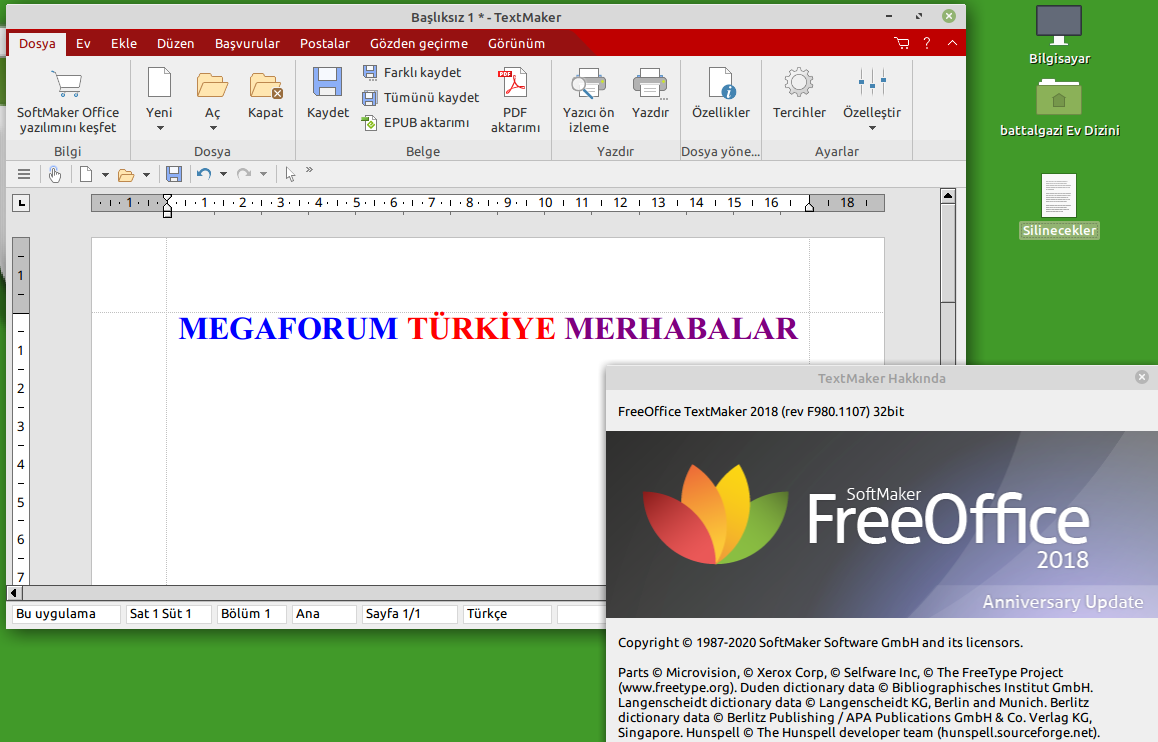Click horizontal scrollbar left arrow
The width and height of the screenshot is (1158, 742).
pyautogui.click(x=13, y=593)
